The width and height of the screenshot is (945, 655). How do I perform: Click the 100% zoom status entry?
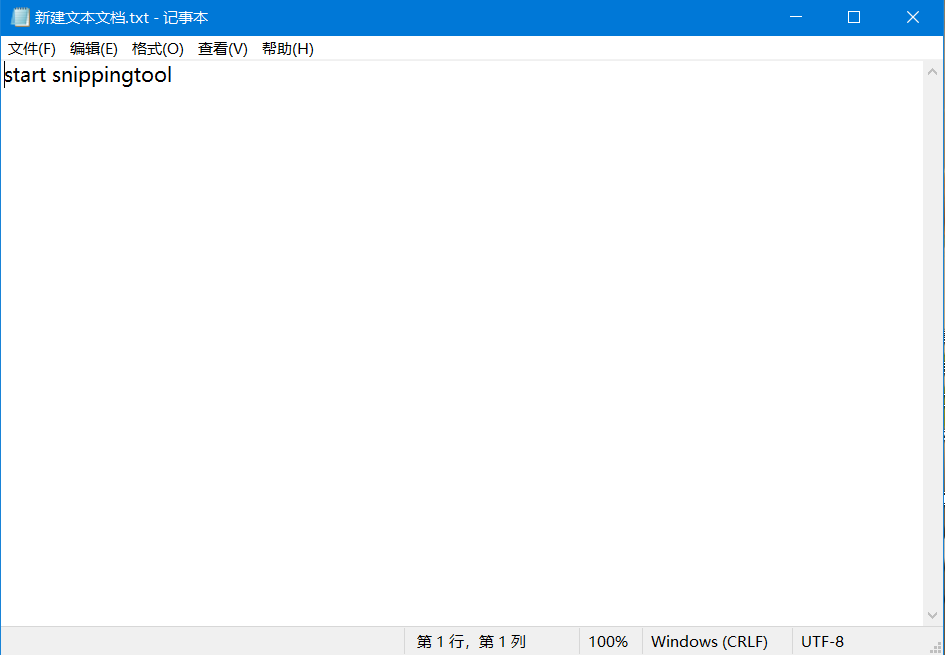(x=608, y=642)
